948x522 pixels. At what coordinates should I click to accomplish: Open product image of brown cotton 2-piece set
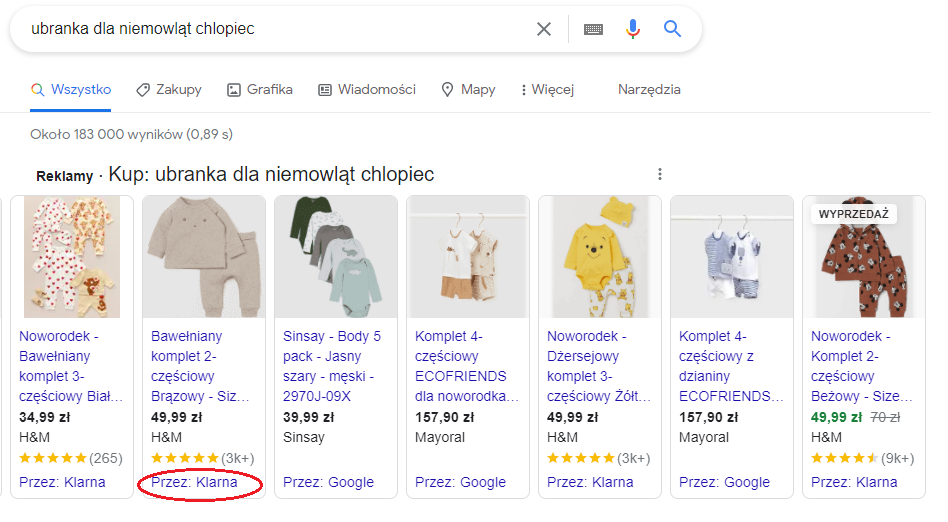pos(204,256)
